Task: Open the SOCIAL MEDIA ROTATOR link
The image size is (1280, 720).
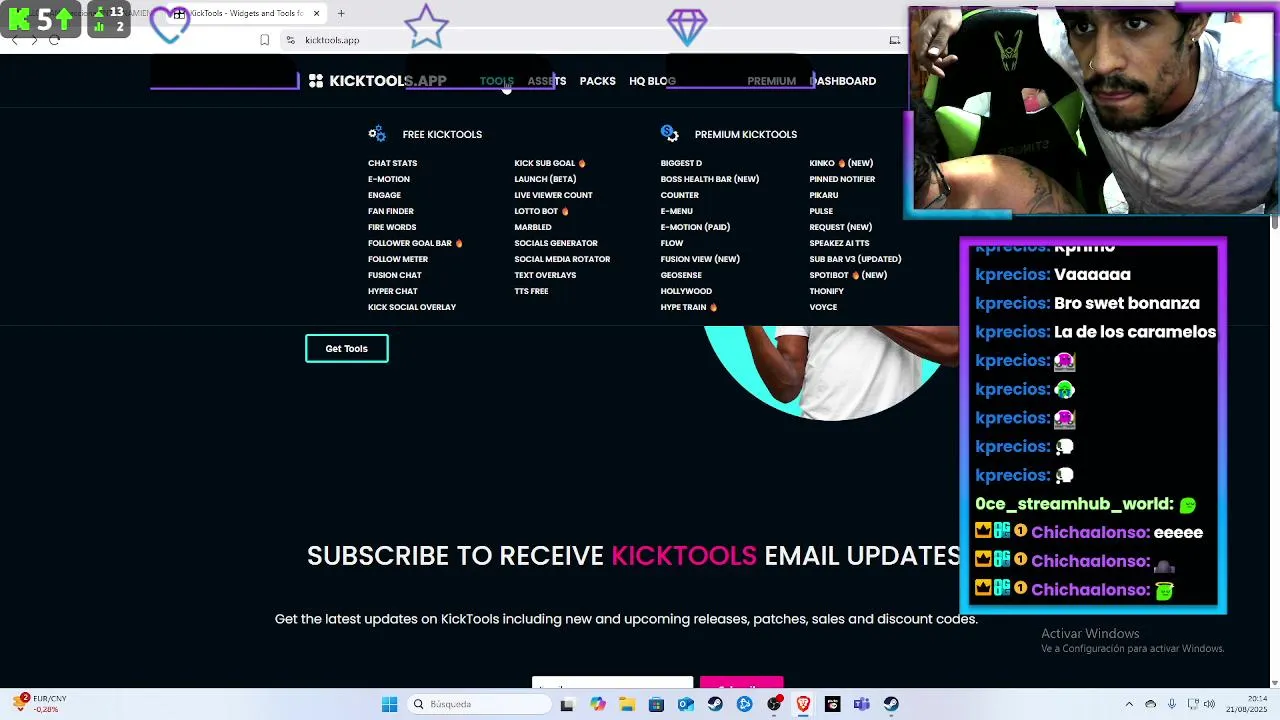Action: click(x=562, y=259)
